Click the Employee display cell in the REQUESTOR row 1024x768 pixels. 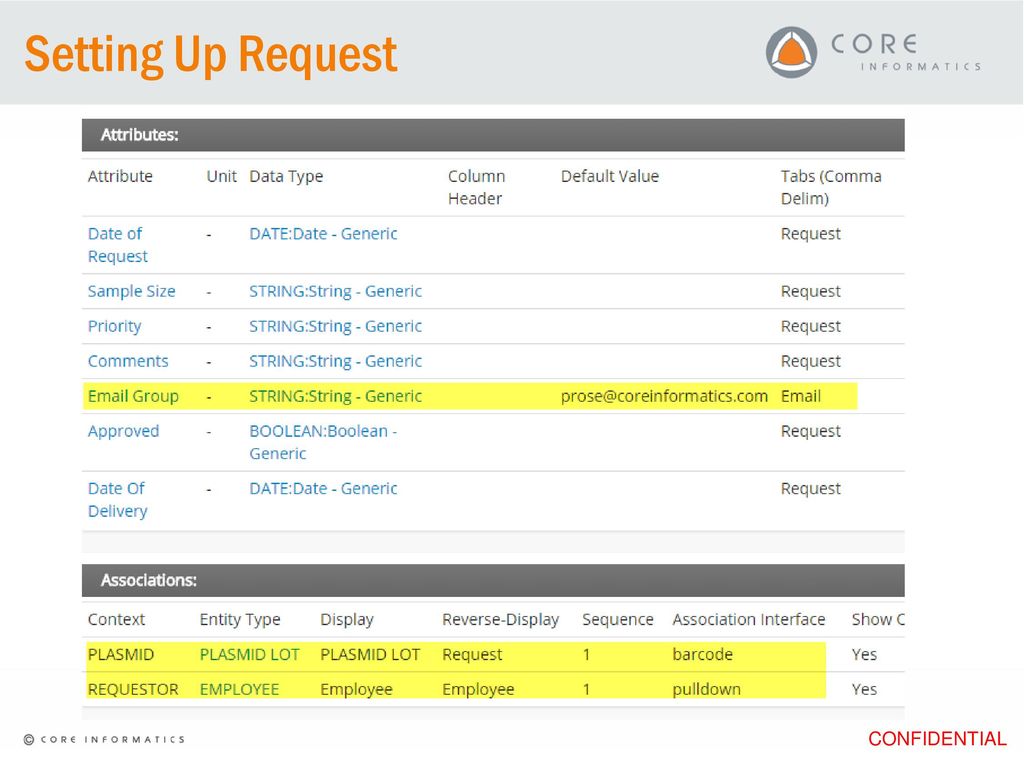coord(356,690)
